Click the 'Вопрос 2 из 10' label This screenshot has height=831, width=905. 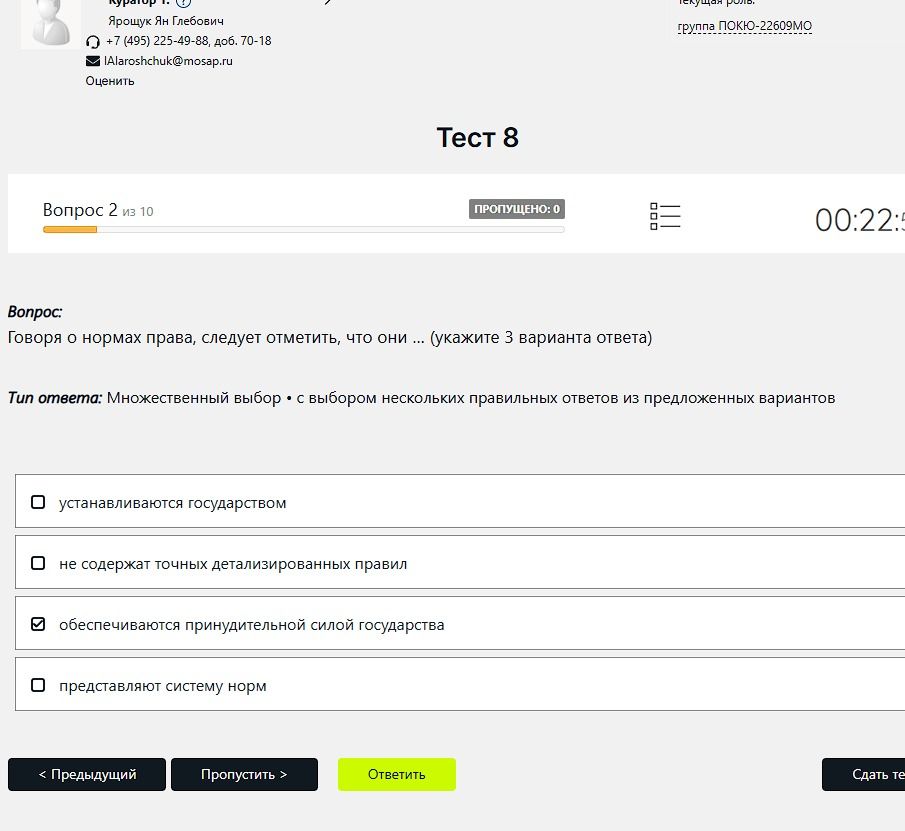click(98, 210)
